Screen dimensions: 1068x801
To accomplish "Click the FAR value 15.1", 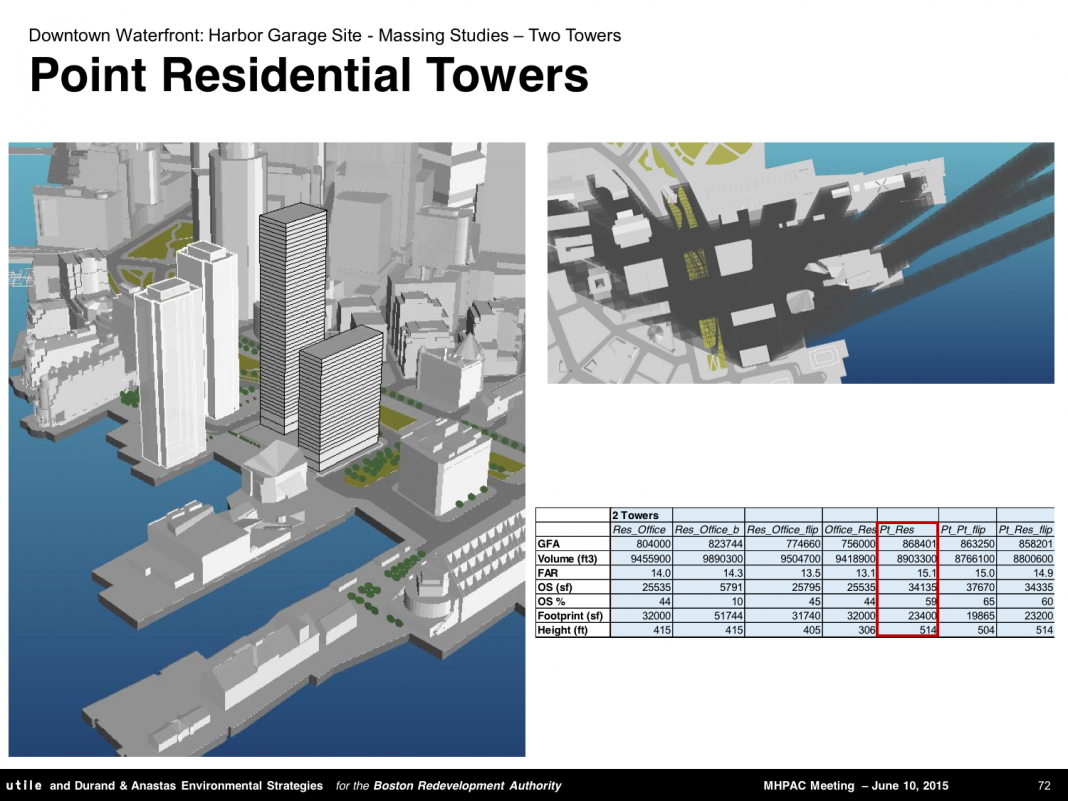I will pyautogui.click(x=926, y=573).
